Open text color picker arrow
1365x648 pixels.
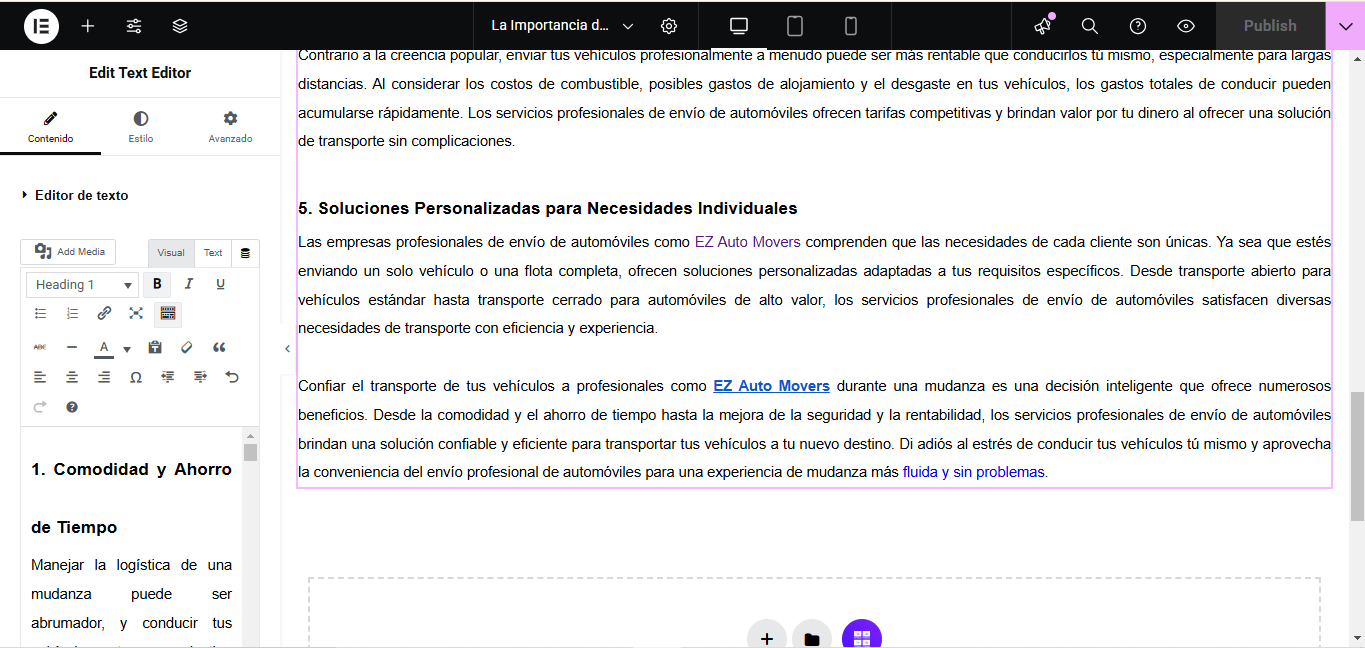click(x=127, y=349)
